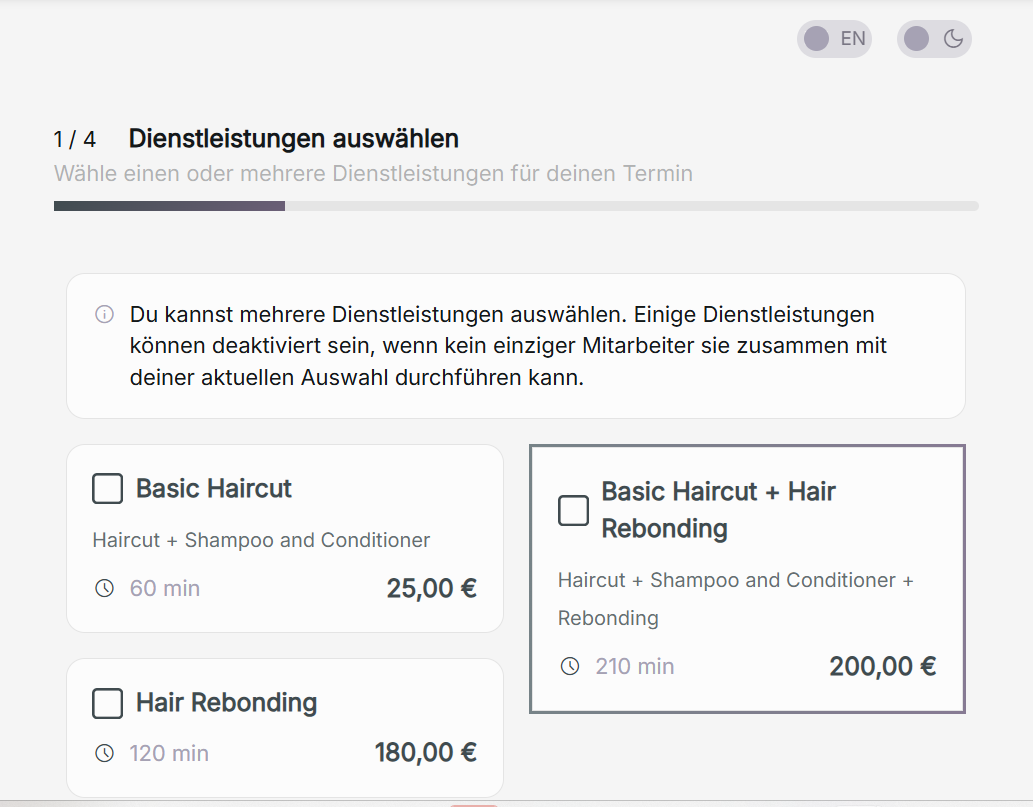The height and width of the screenshot is (807, 1033).
Task: Click the 1 / 4 step indicator
Action: point(75,139)
